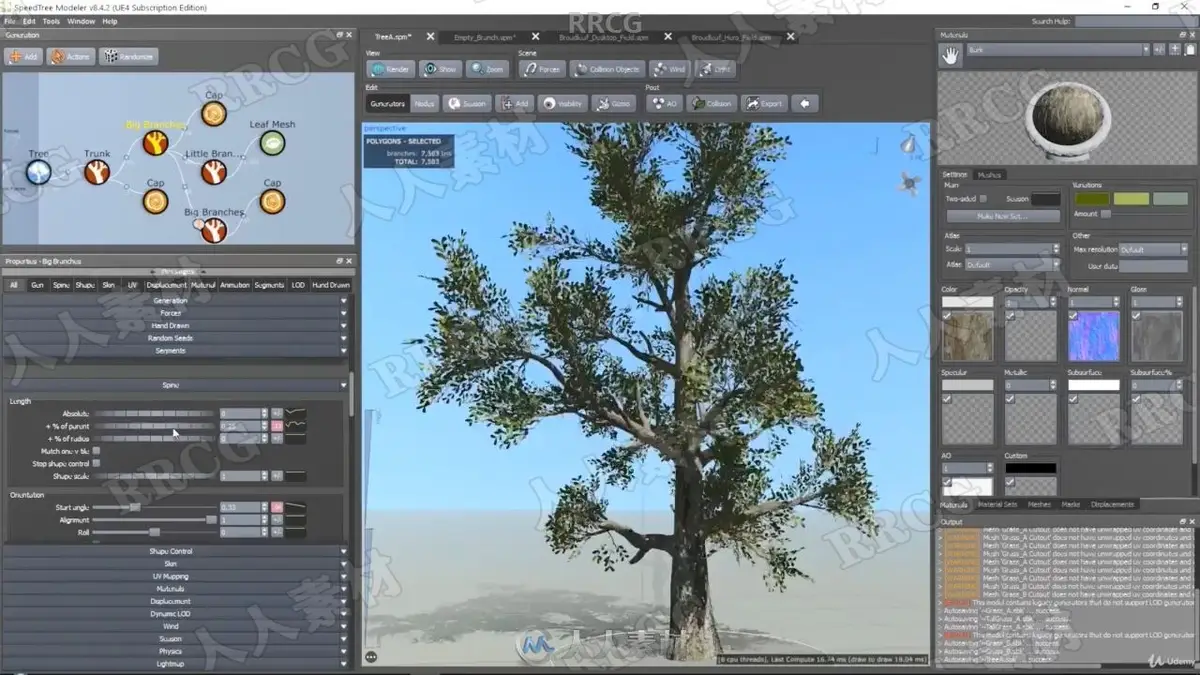Toggle Stop shape control checkbox
1200x675 pixels.
point(96,463)
